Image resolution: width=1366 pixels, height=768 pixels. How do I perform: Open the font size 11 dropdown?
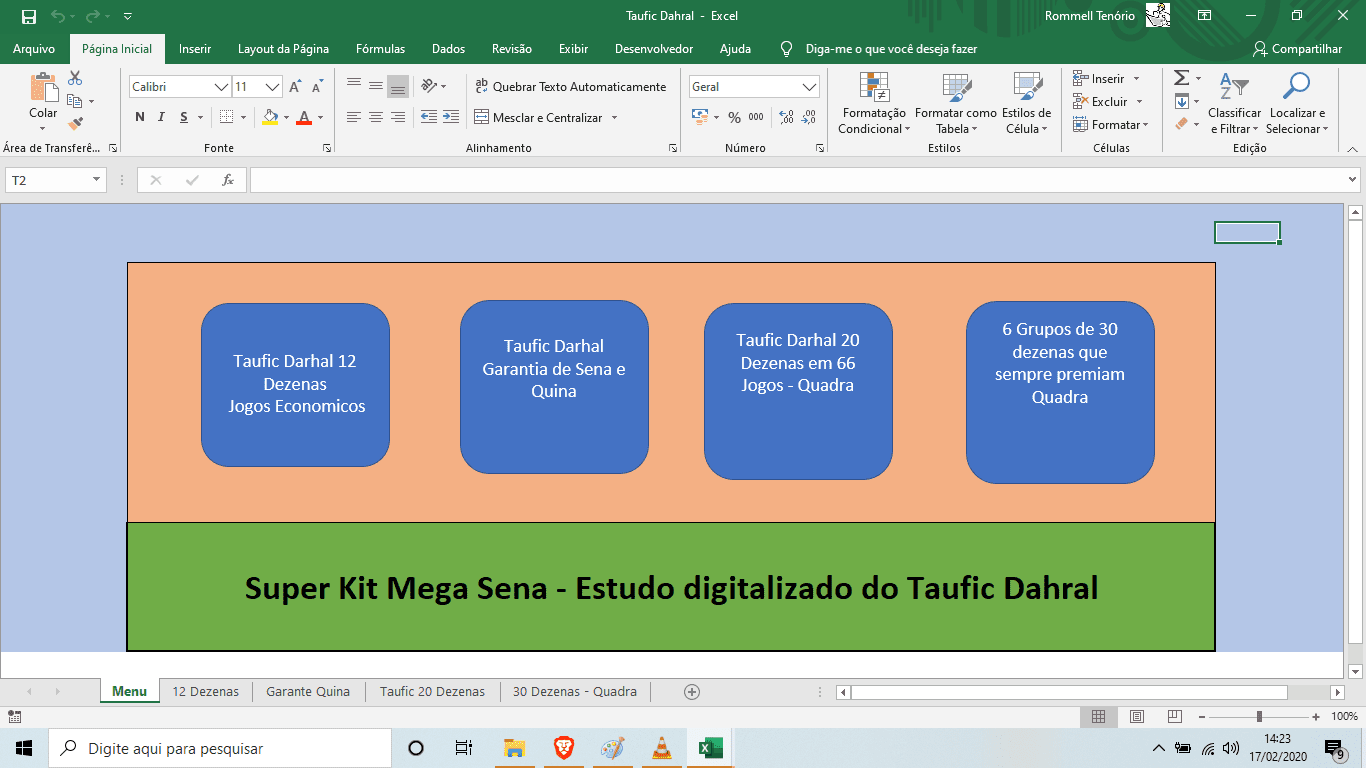pyautogui.click(x=272, y=87)
